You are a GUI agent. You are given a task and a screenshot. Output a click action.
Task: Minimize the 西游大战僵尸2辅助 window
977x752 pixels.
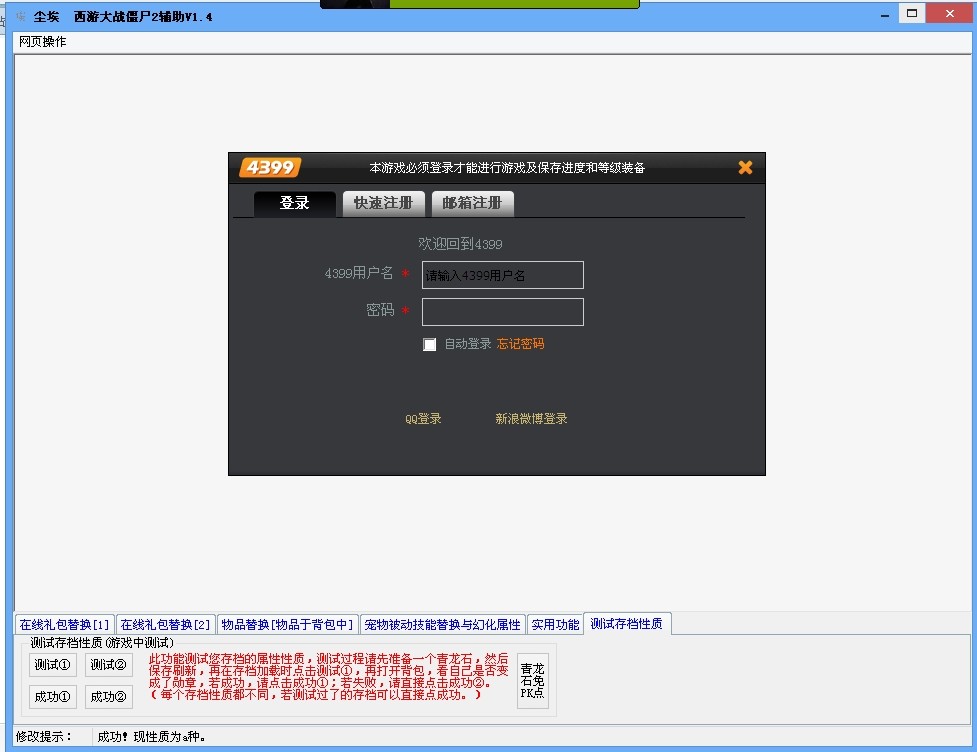tap(885, 15)
